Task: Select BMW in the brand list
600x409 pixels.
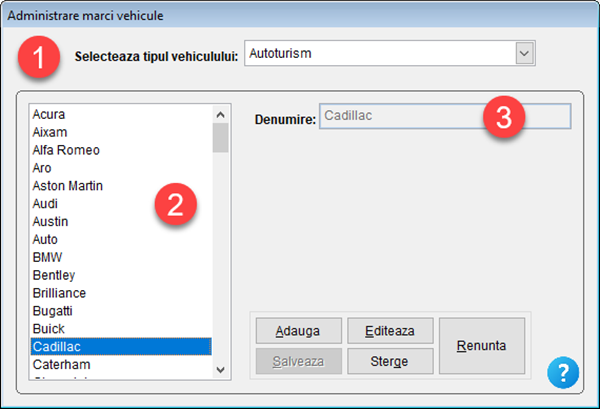Action: [x=121, y=257]
